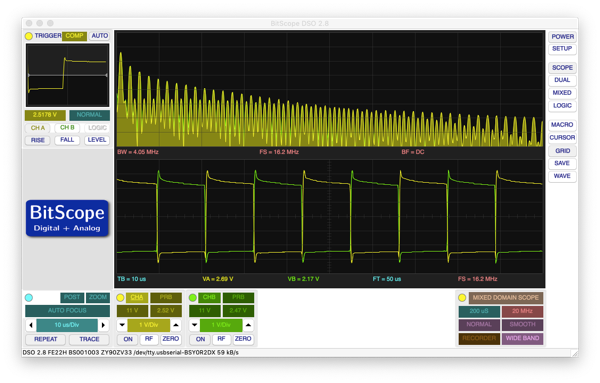Click the NORMAL trigger mode field
The width and height of the screenshot is (600, 383).
[90, 115]
